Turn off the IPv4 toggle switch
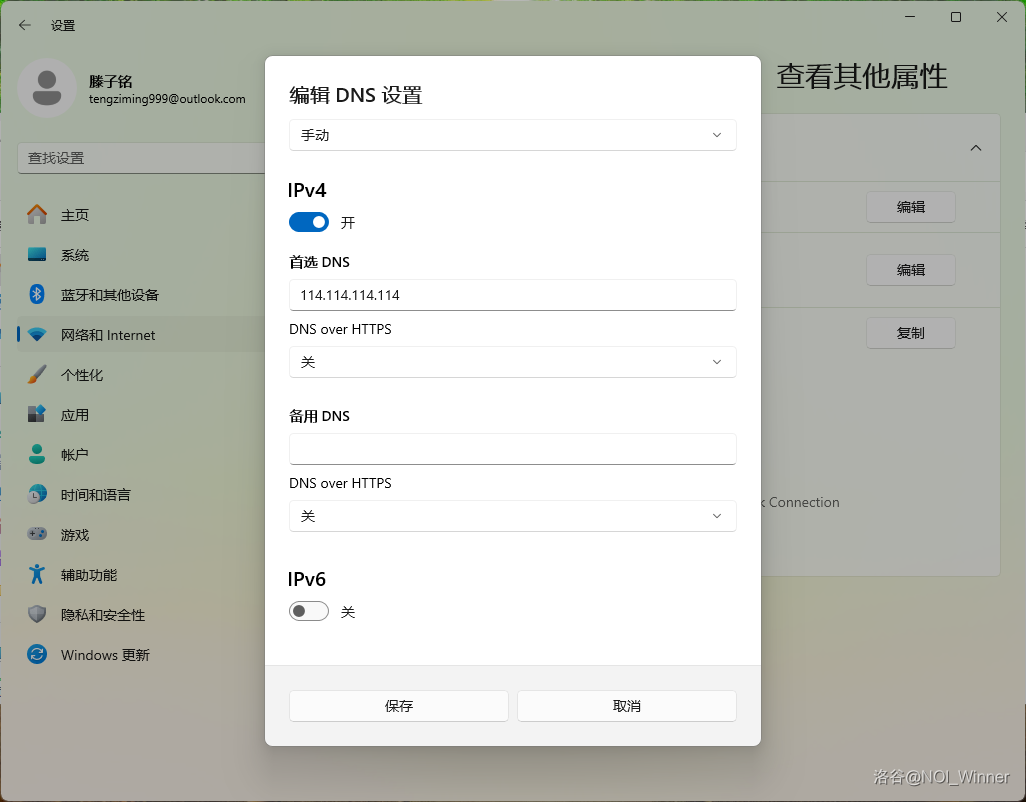This screenshot has height=802, width=1026. pos(309,222)
